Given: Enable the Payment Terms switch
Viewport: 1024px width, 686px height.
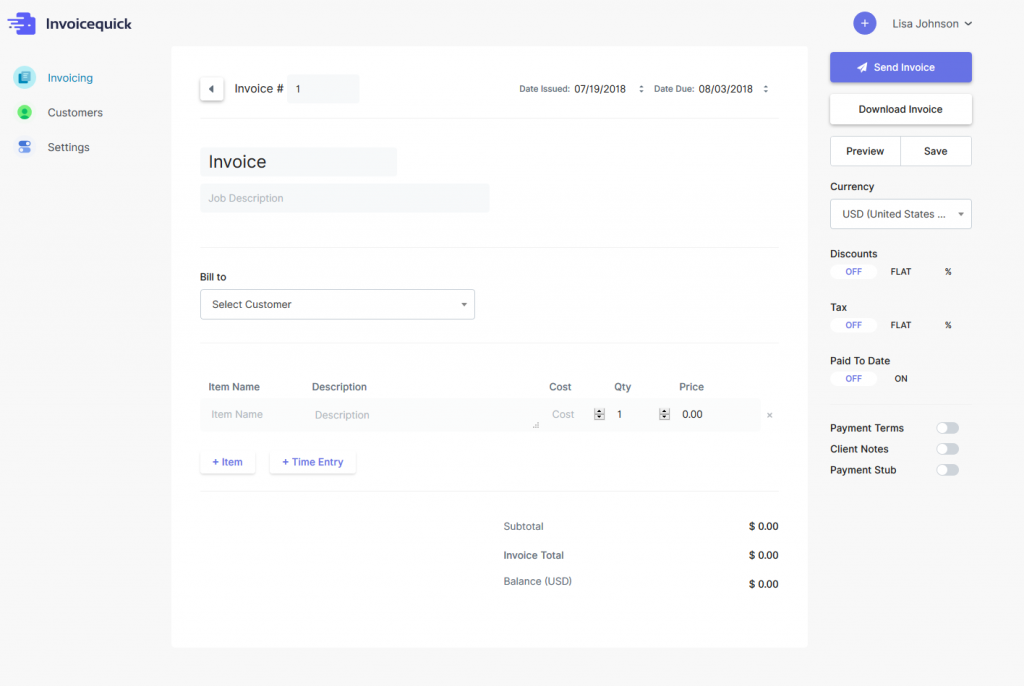Looking at the screenshot, I should (x=946, y=427).
